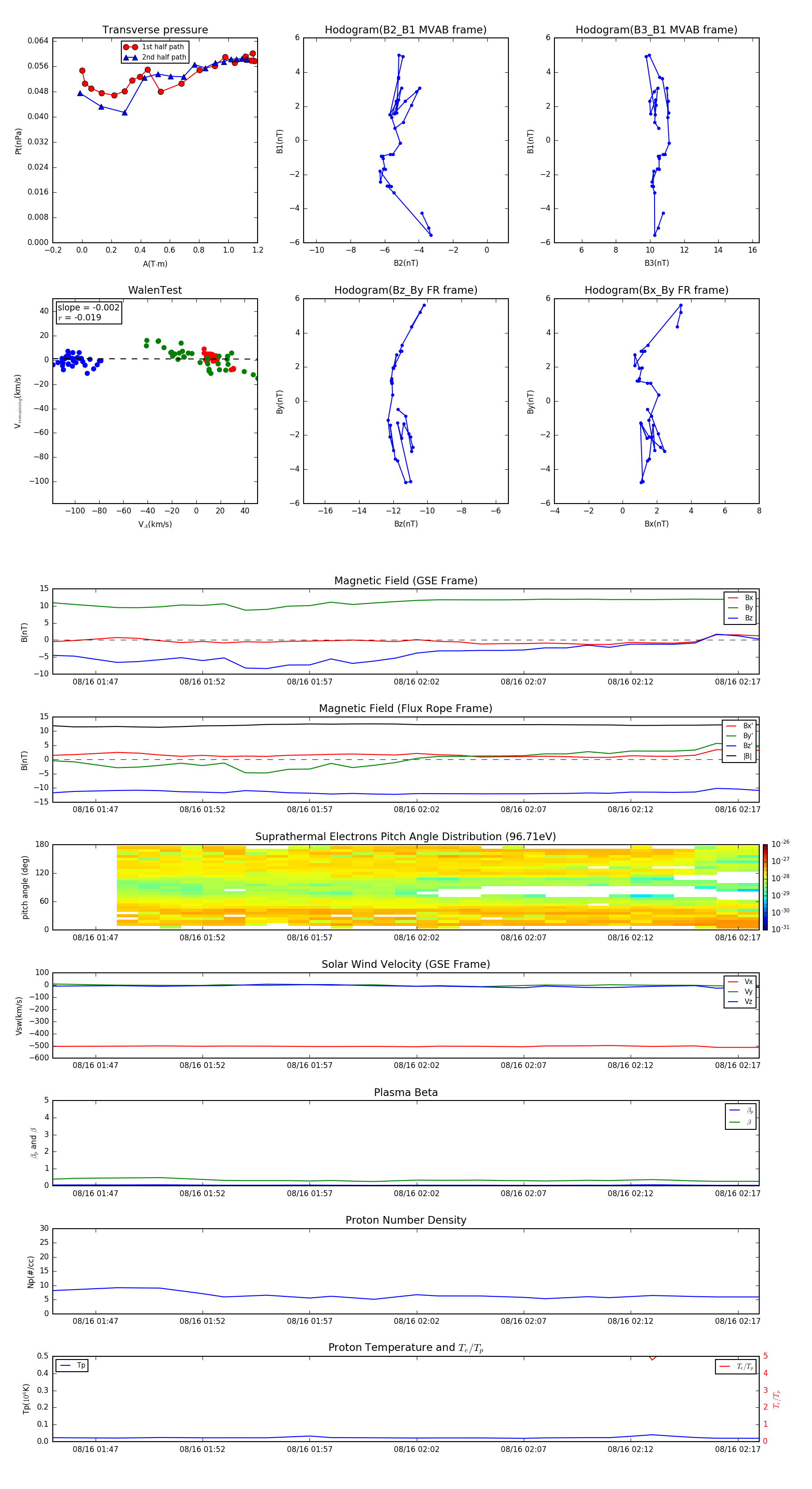This screenshot has height=1489, width=812.
Task: Select By' in the Flux Rope Frame legend
Action: point(740,736)
